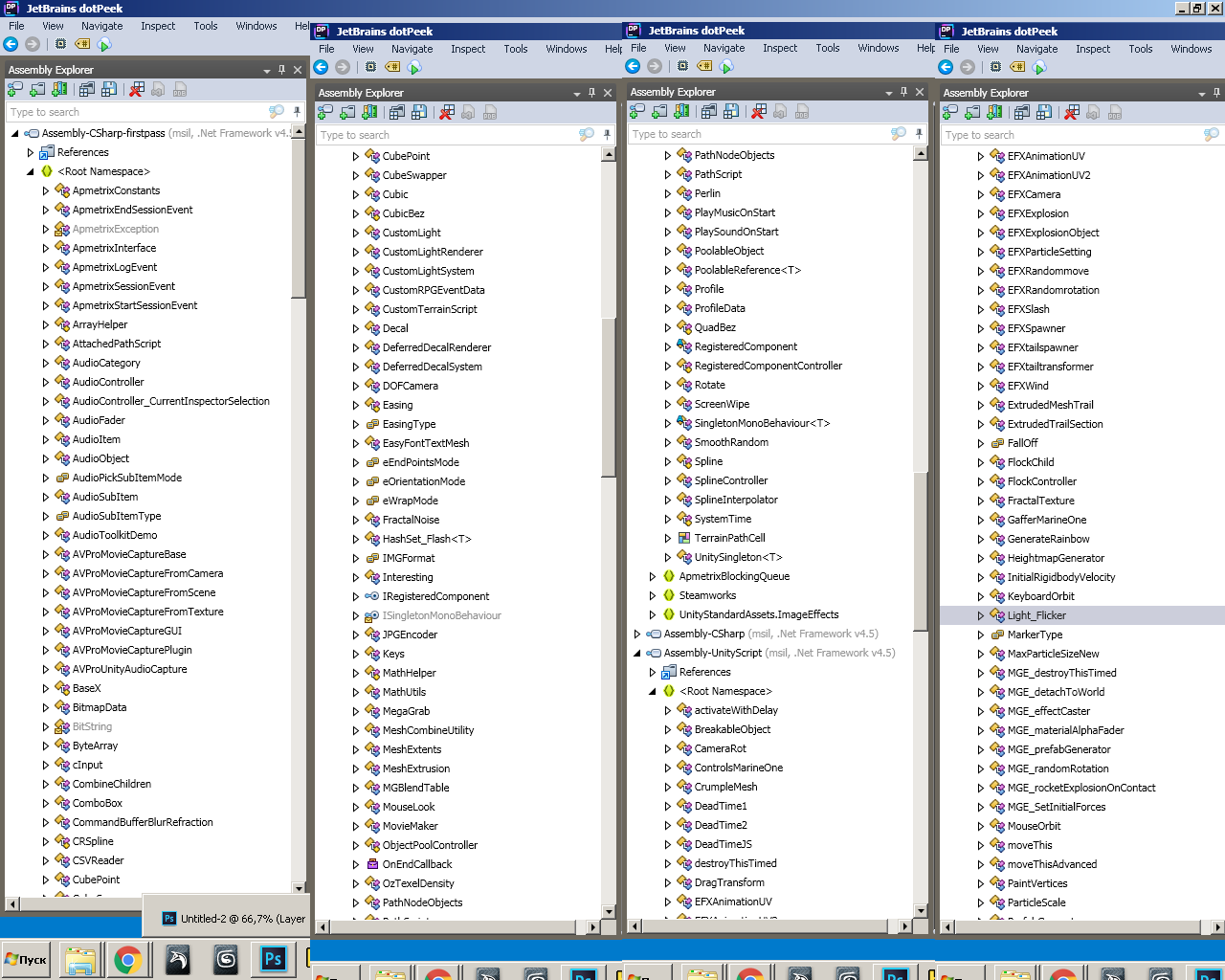Click Back arrow in fourth dotPeek window

[x=946, y=67]
